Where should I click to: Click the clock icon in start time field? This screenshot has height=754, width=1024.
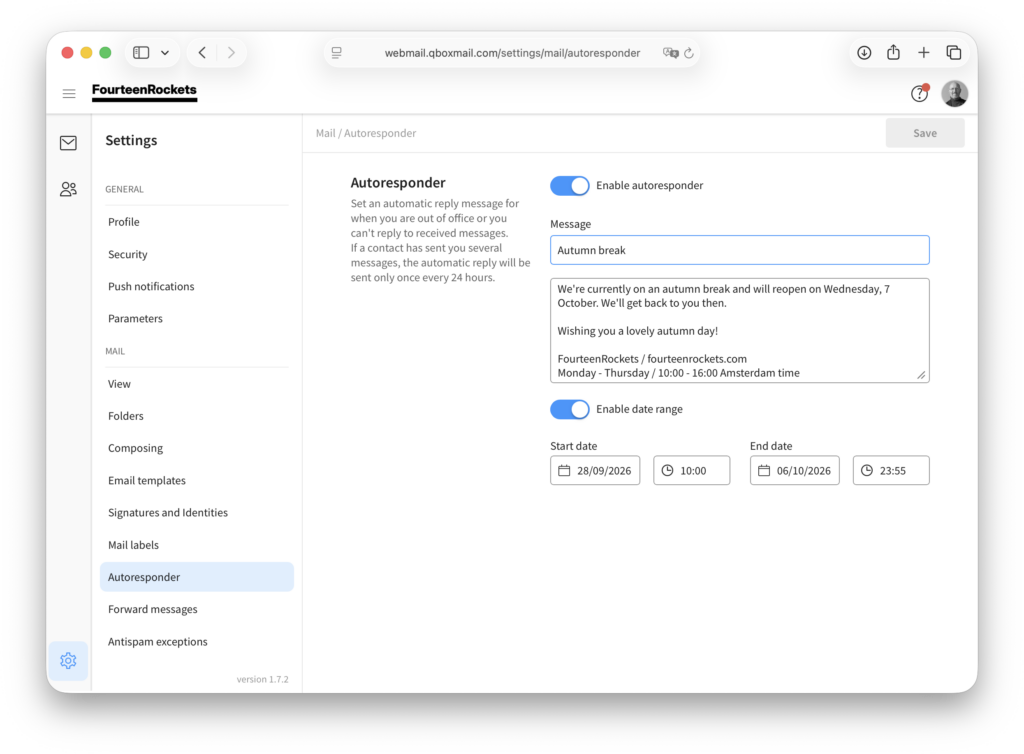667,470
